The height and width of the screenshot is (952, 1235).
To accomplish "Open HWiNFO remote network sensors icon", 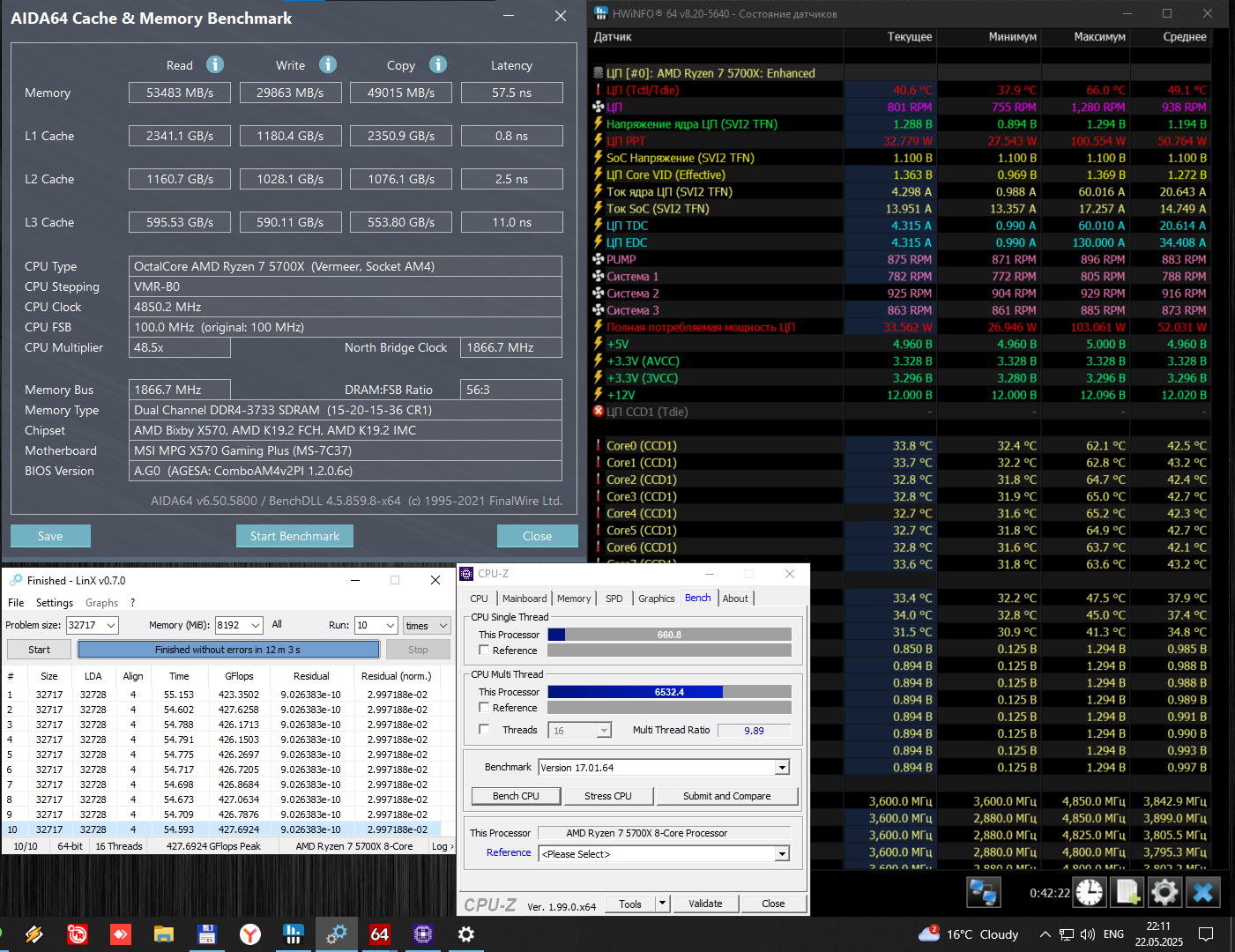I will [982, 892].
